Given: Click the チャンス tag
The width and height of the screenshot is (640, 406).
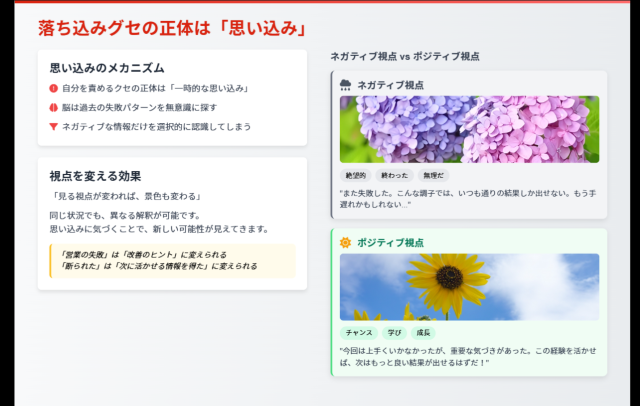Looking at the screenshot, I should pyautogui.click(x=359, y=333).
